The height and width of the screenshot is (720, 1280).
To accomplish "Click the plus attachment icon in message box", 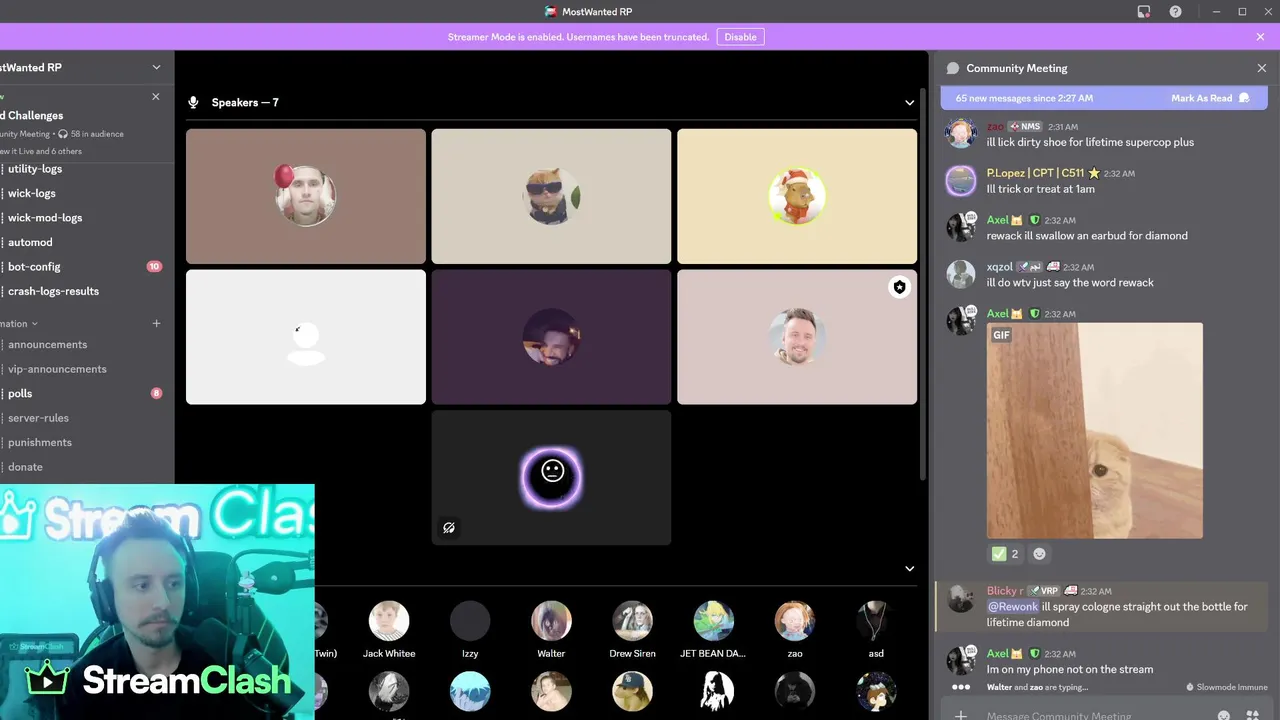I will point(961,715).
